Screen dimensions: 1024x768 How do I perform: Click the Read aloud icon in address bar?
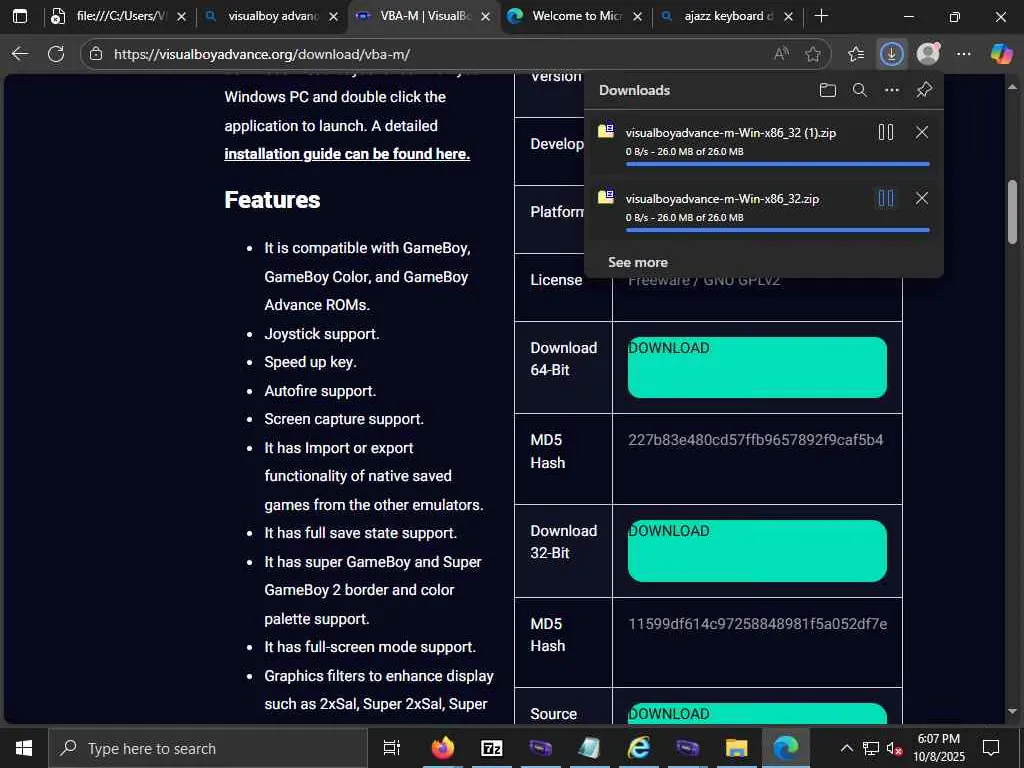(781, 54)
